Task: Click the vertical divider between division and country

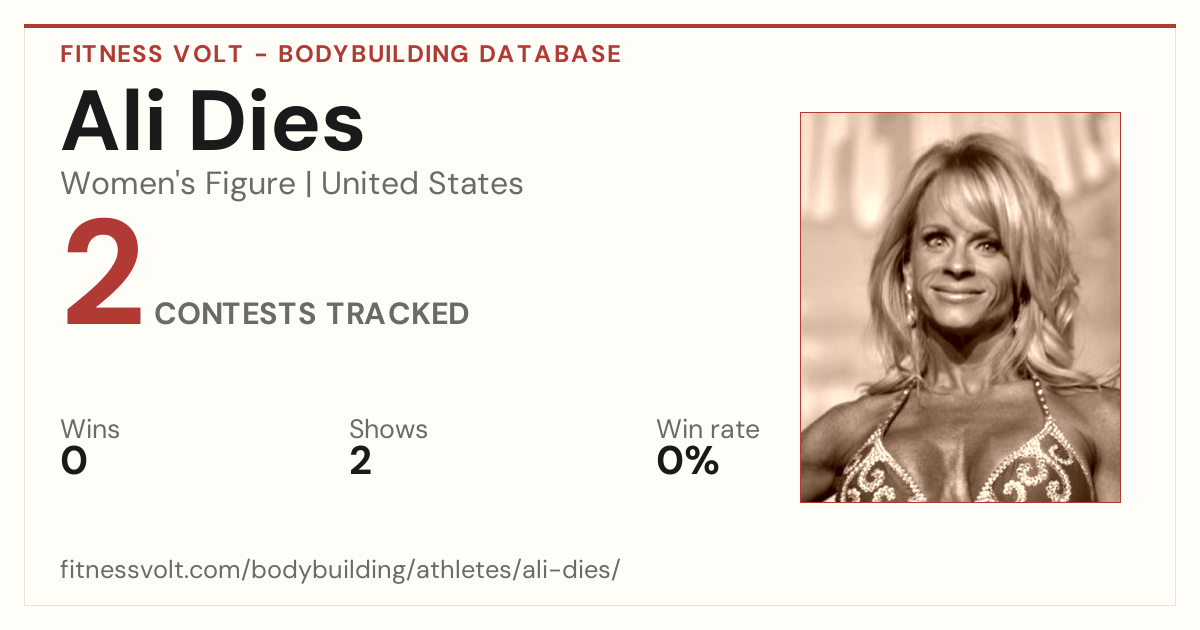Action: [308, 185]
